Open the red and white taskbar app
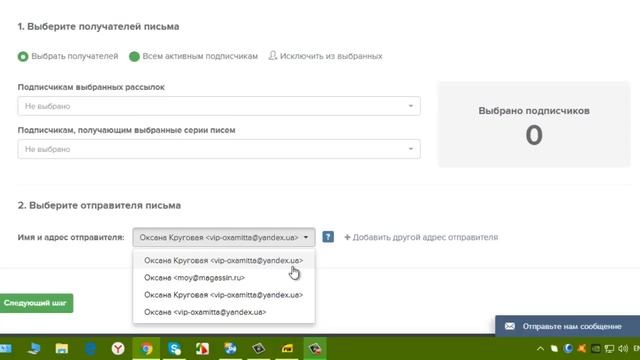 pyautogui.click(x=202, y=349)
